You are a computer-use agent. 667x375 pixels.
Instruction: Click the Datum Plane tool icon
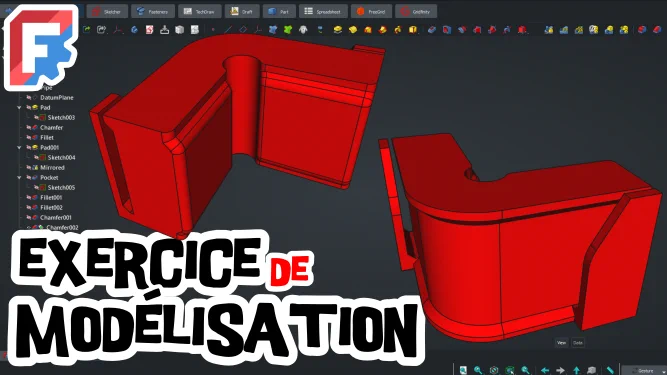(243, 30)
